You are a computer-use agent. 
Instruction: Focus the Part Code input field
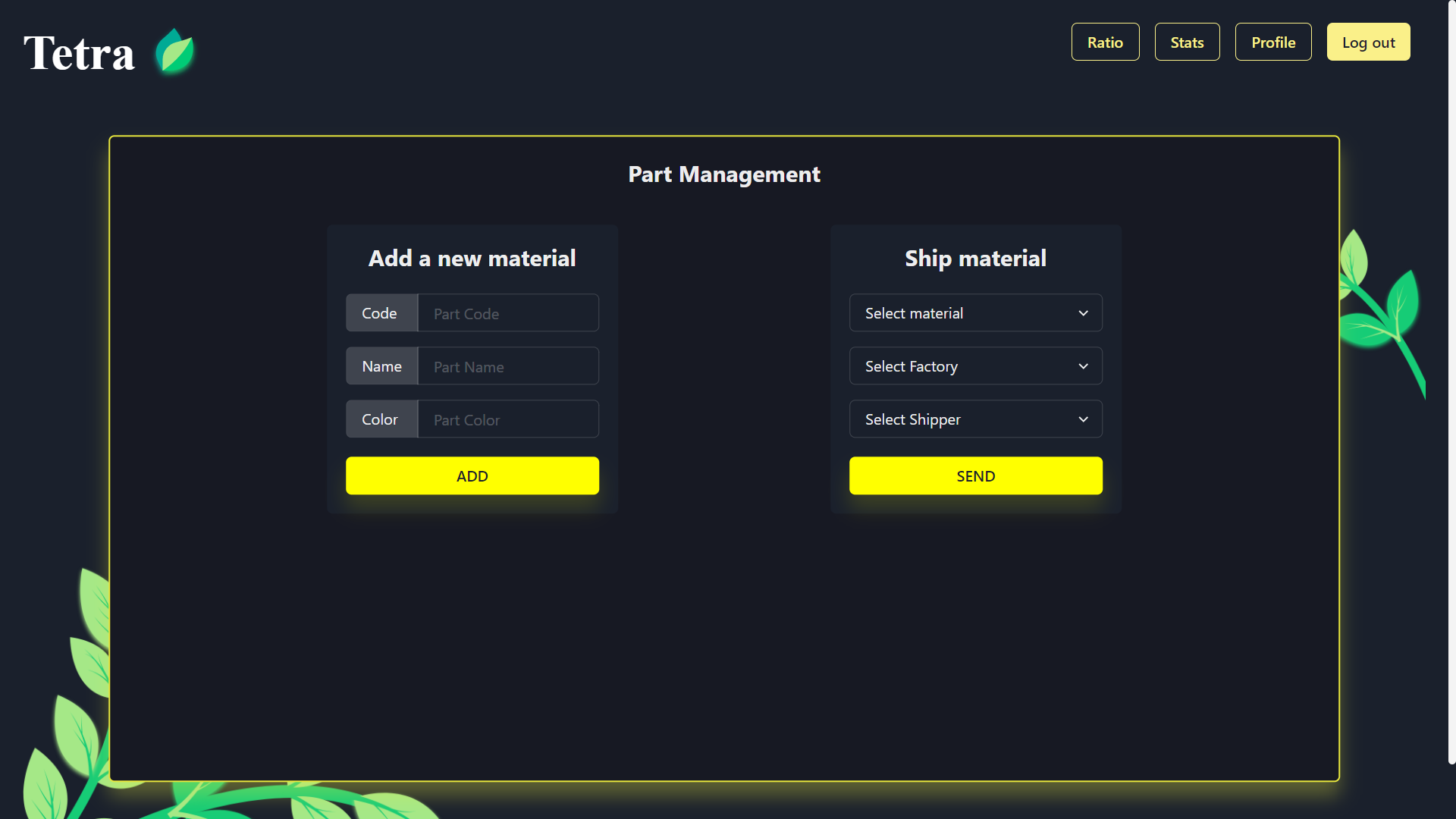click(x=508, y=313)
